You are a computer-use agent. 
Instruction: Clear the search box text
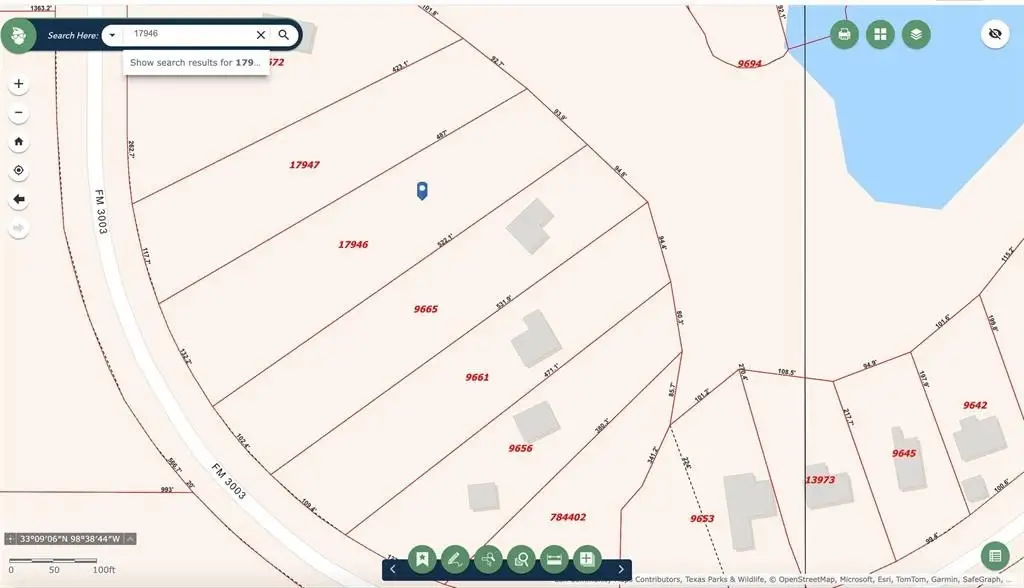tap(261, 35)
